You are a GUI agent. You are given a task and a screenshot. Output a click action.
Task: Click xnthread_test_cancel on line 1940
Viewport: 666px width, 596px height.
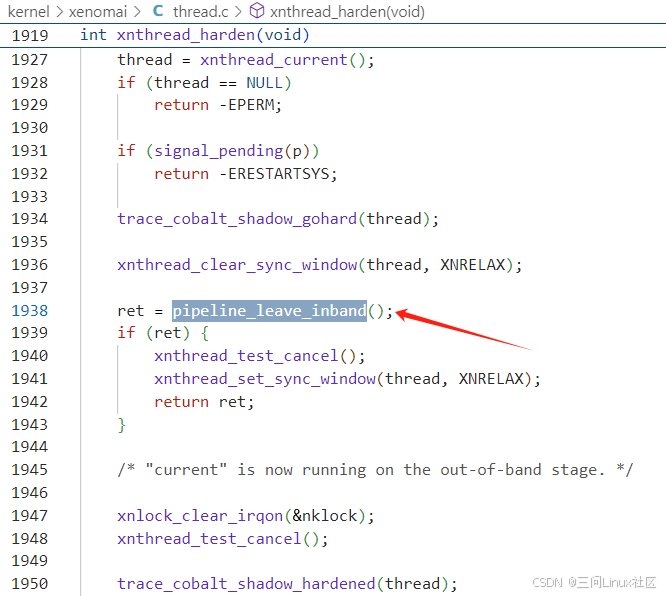tap(246, 356)
